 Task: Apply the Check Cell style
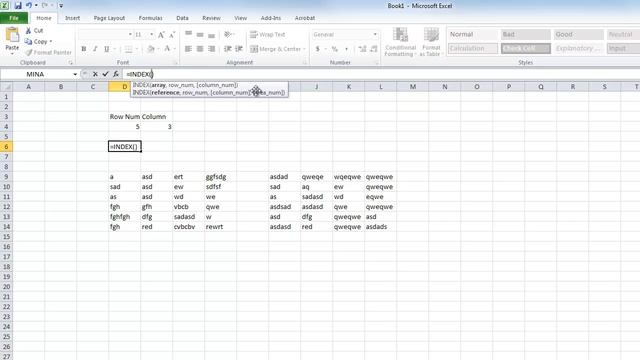click(526, 48)
